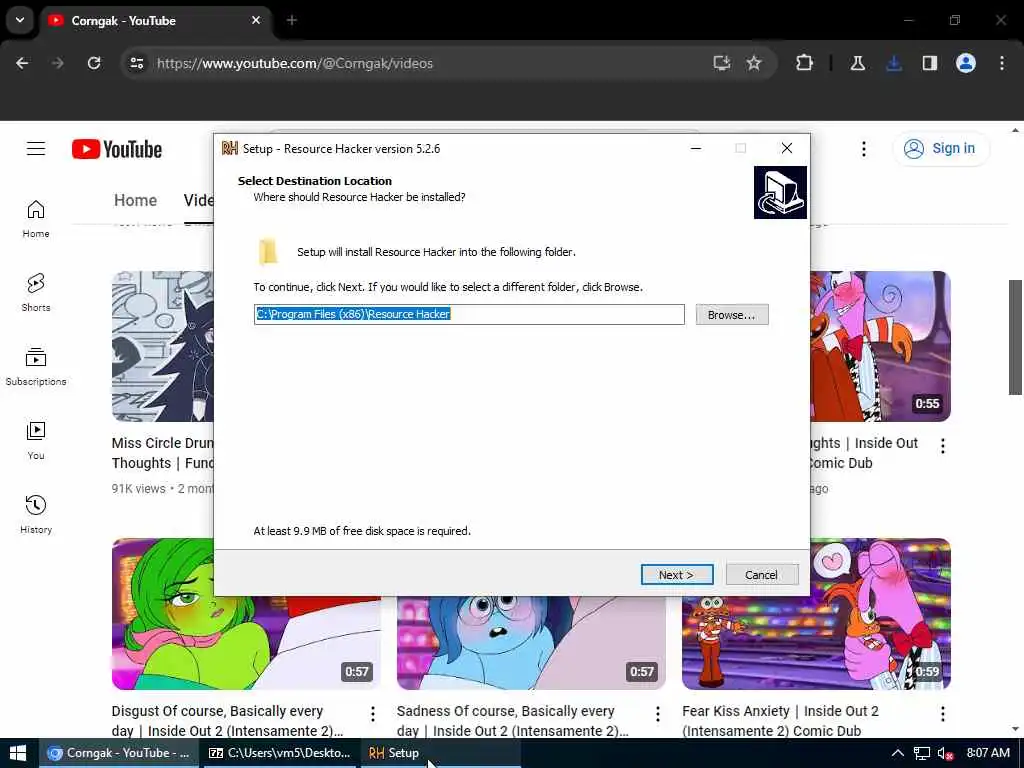The width and height of the screenshot is (1024, 768).
Task: Open the Sadness video thumbnail
Action: pos(531,643)
